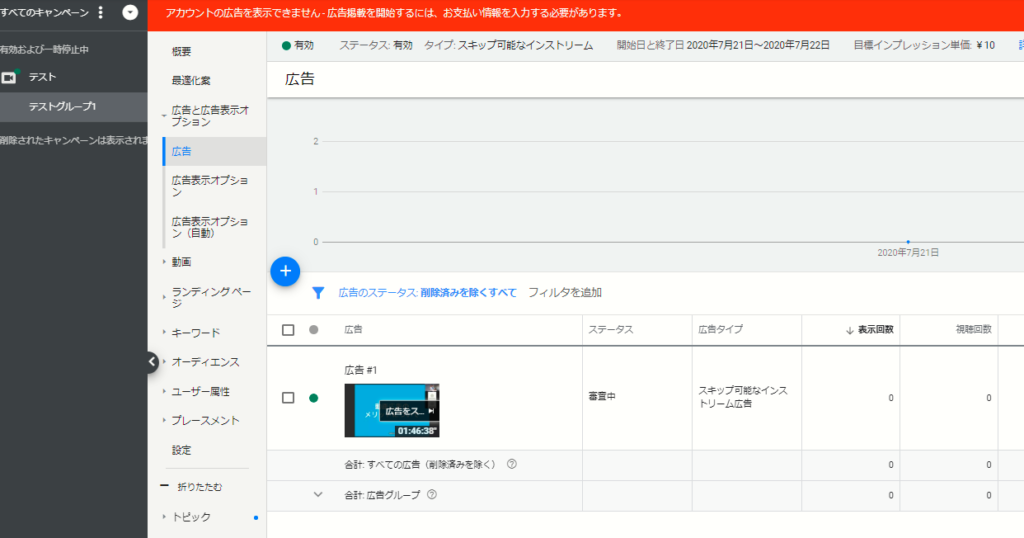This screenshot has height=538, width=1024.
Task: Expand the キーワード section
Action: coord(164,332)
